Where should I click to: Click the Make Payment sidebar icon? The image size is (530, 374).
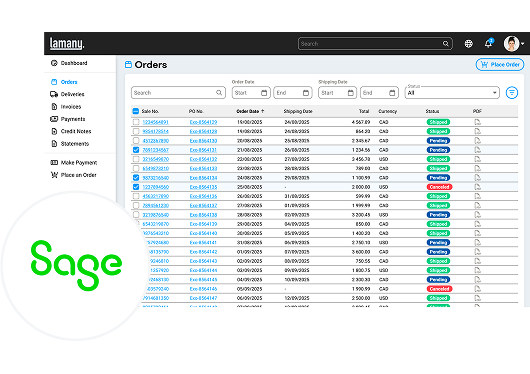(x=54, y=163)
